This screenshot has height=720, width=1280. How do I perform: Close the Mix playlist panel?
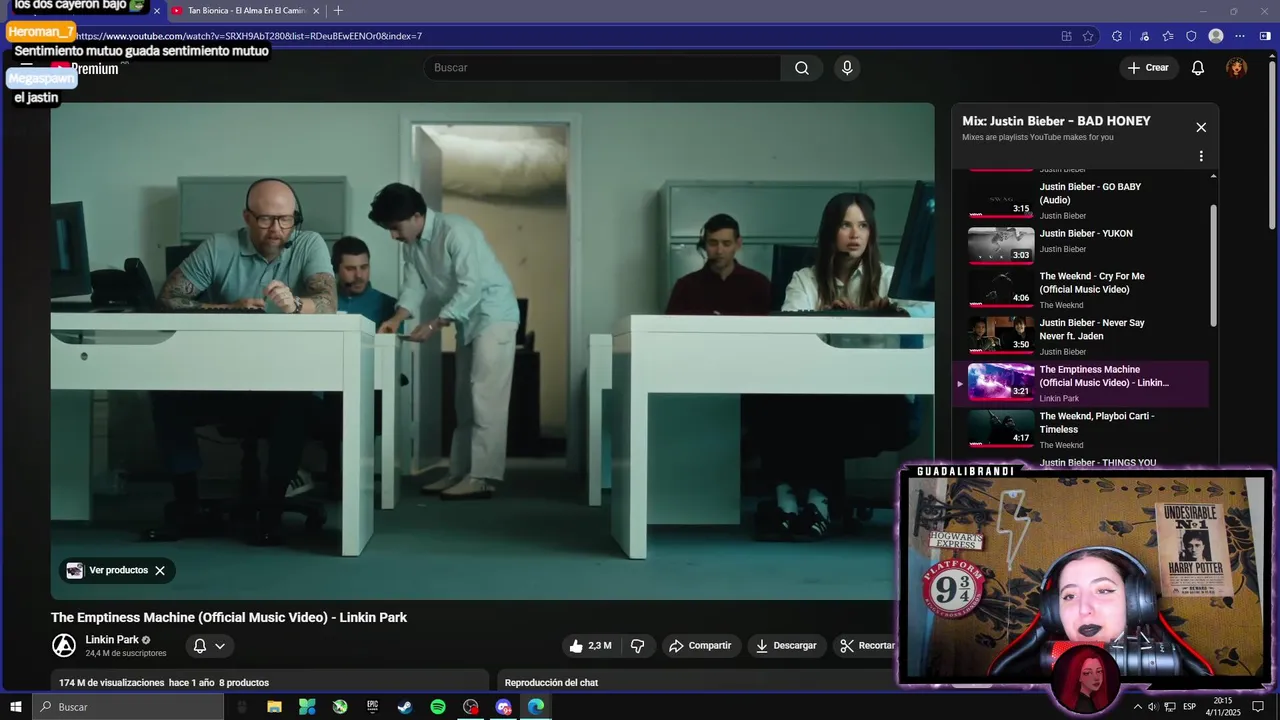point(1201,127)
